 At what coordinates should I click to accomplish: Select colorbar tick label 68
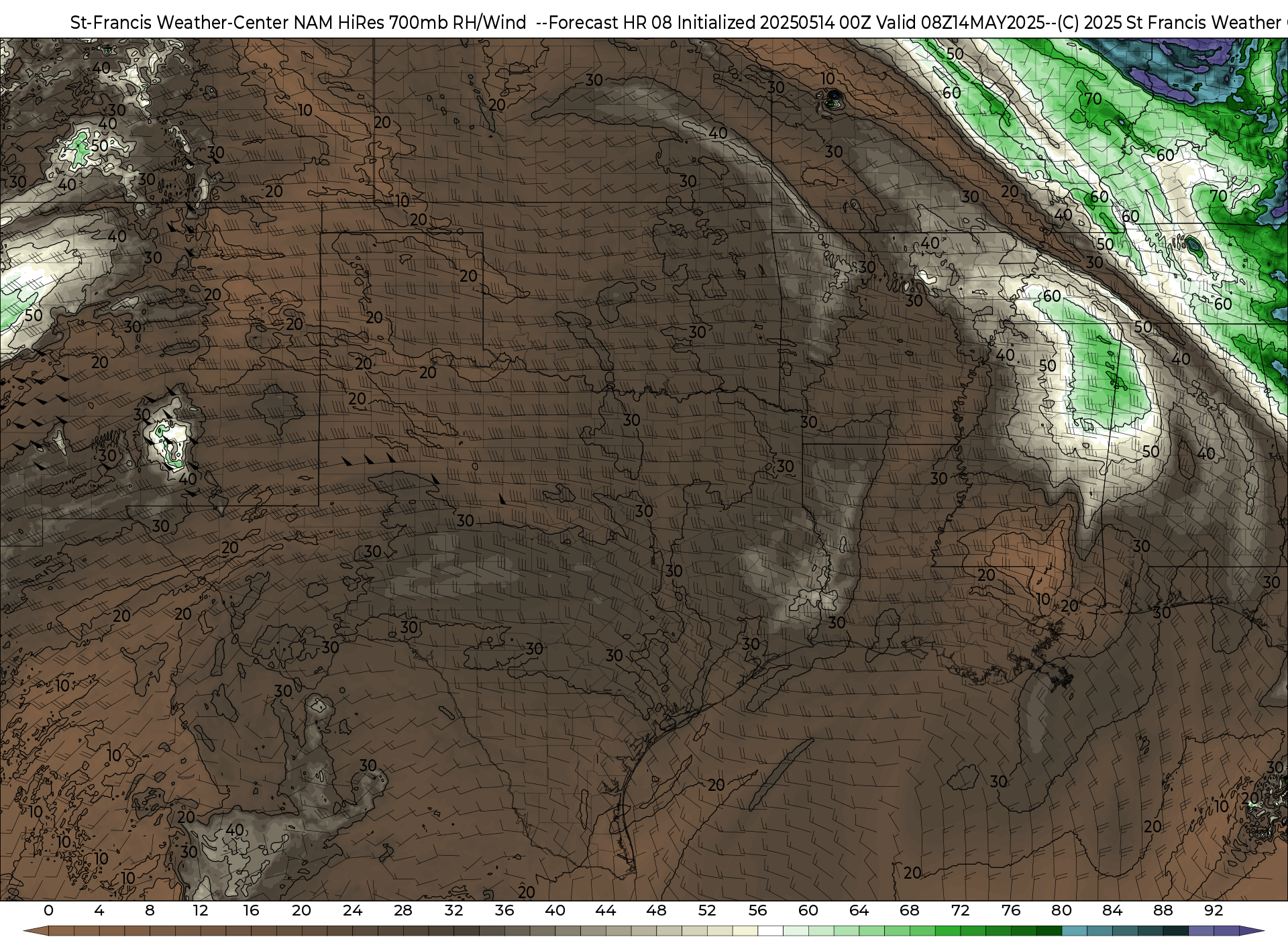point(910,910)
